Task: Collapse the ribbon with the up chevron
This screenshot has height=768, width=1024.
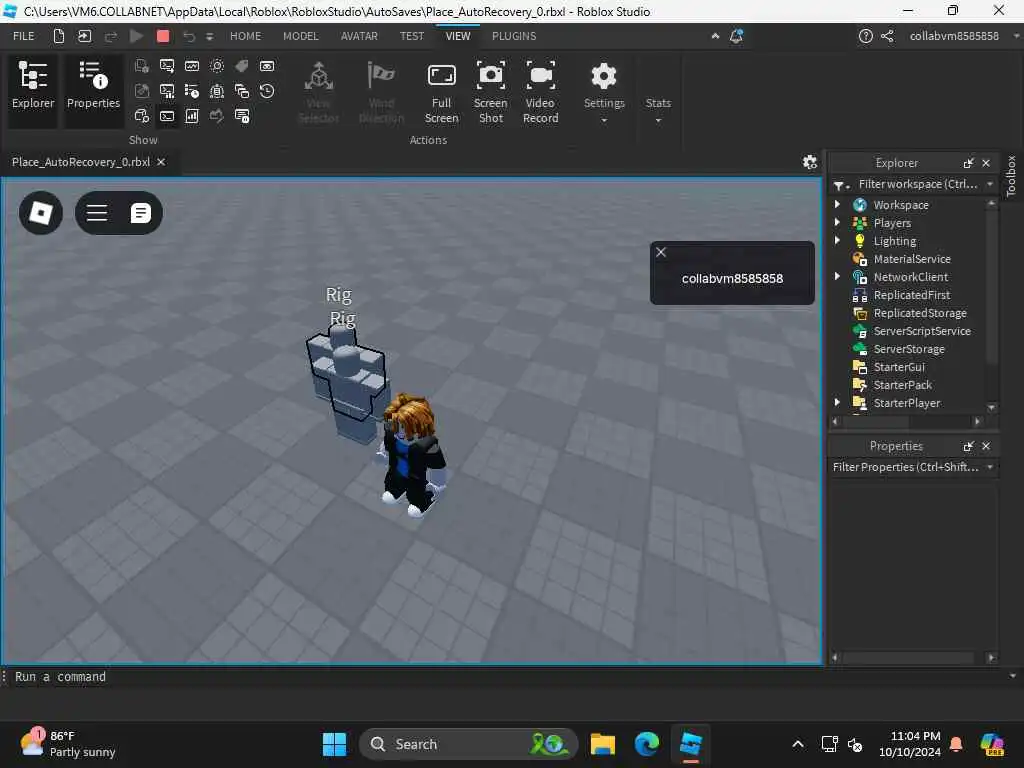Action: click(x=715, y=36)
